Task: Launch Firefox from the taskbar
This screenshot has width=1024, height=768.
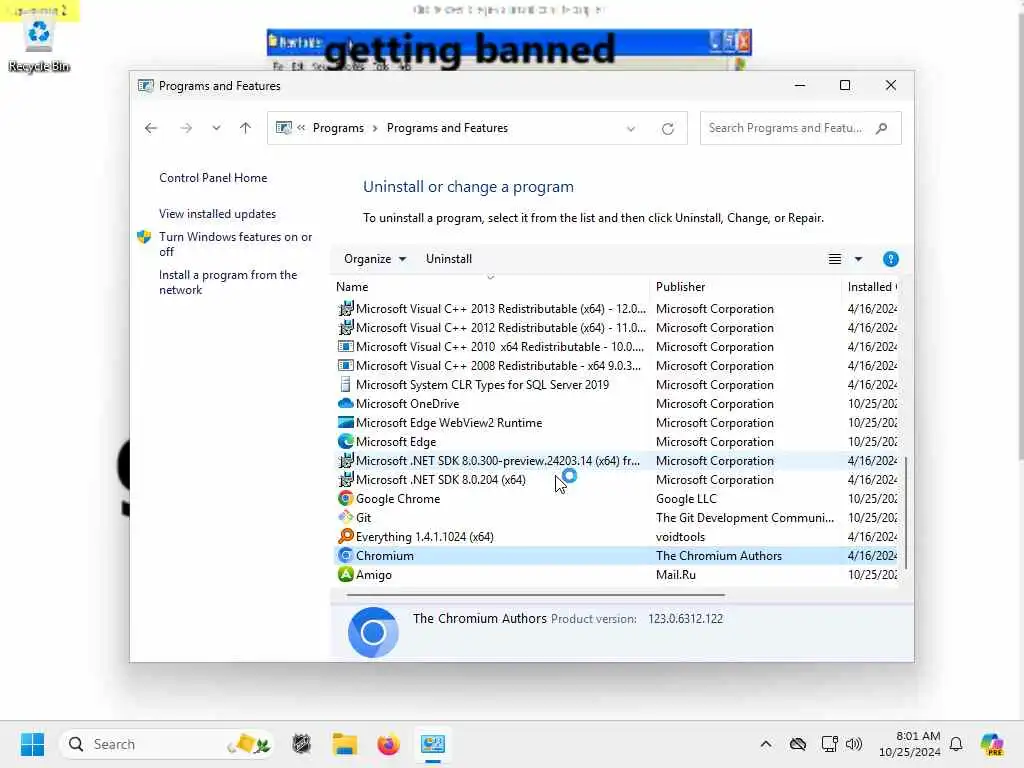Action: [388, 744]
